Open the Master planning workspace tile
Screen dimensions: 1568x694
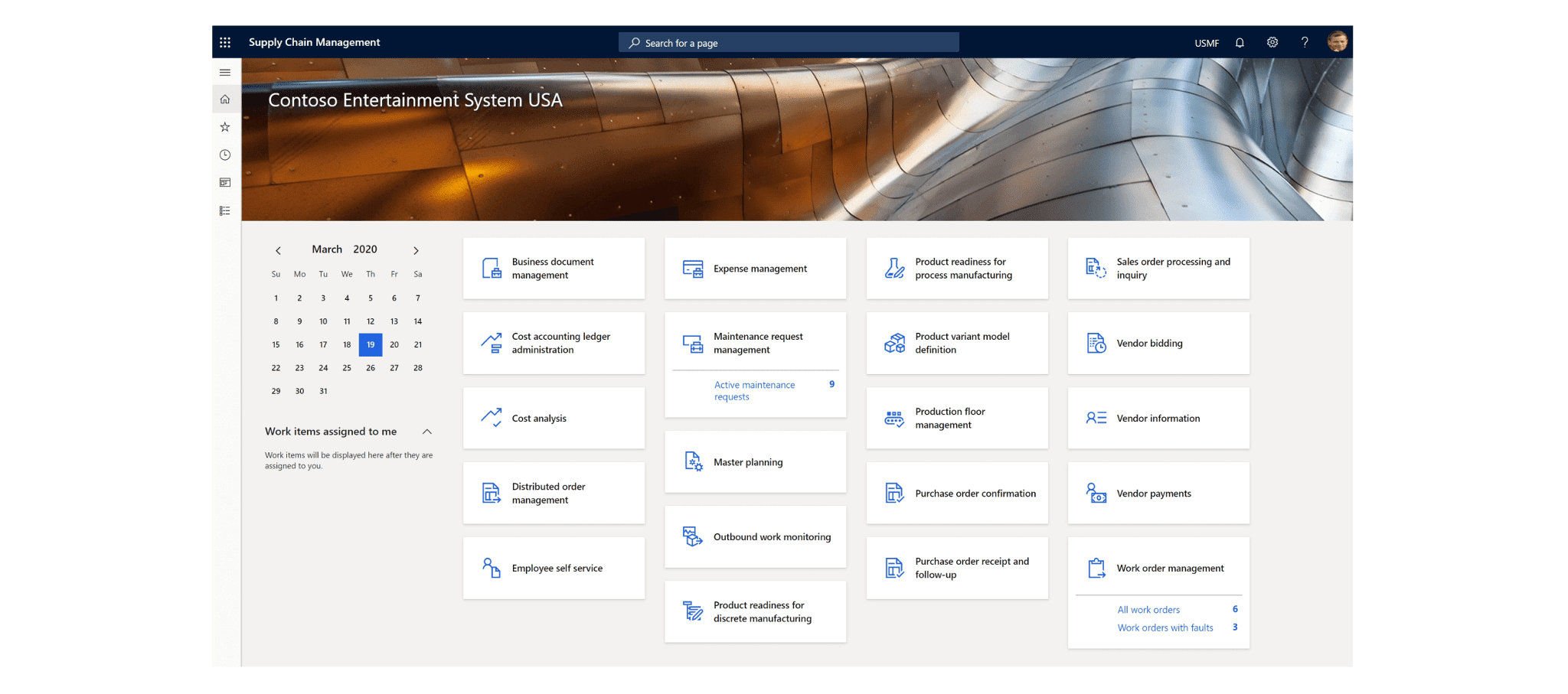[x=756, y=461]
